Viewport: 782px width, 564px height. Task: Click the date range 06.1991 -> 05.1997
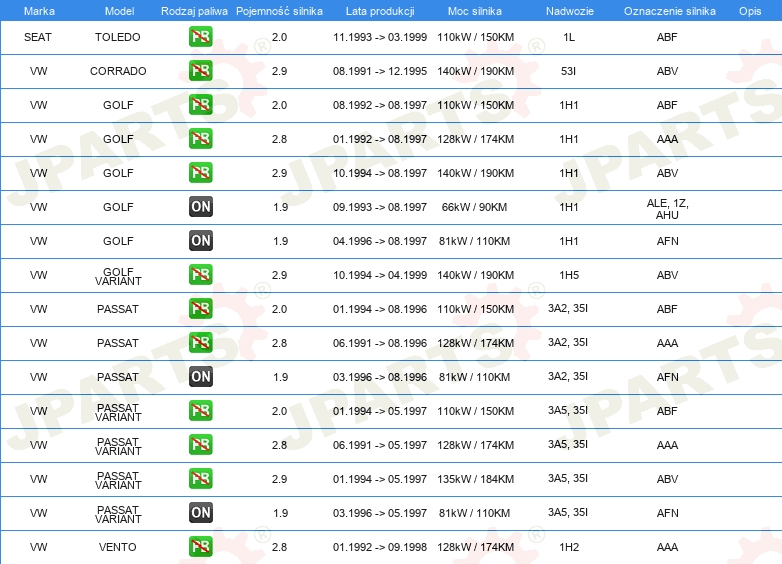point(380,445)
